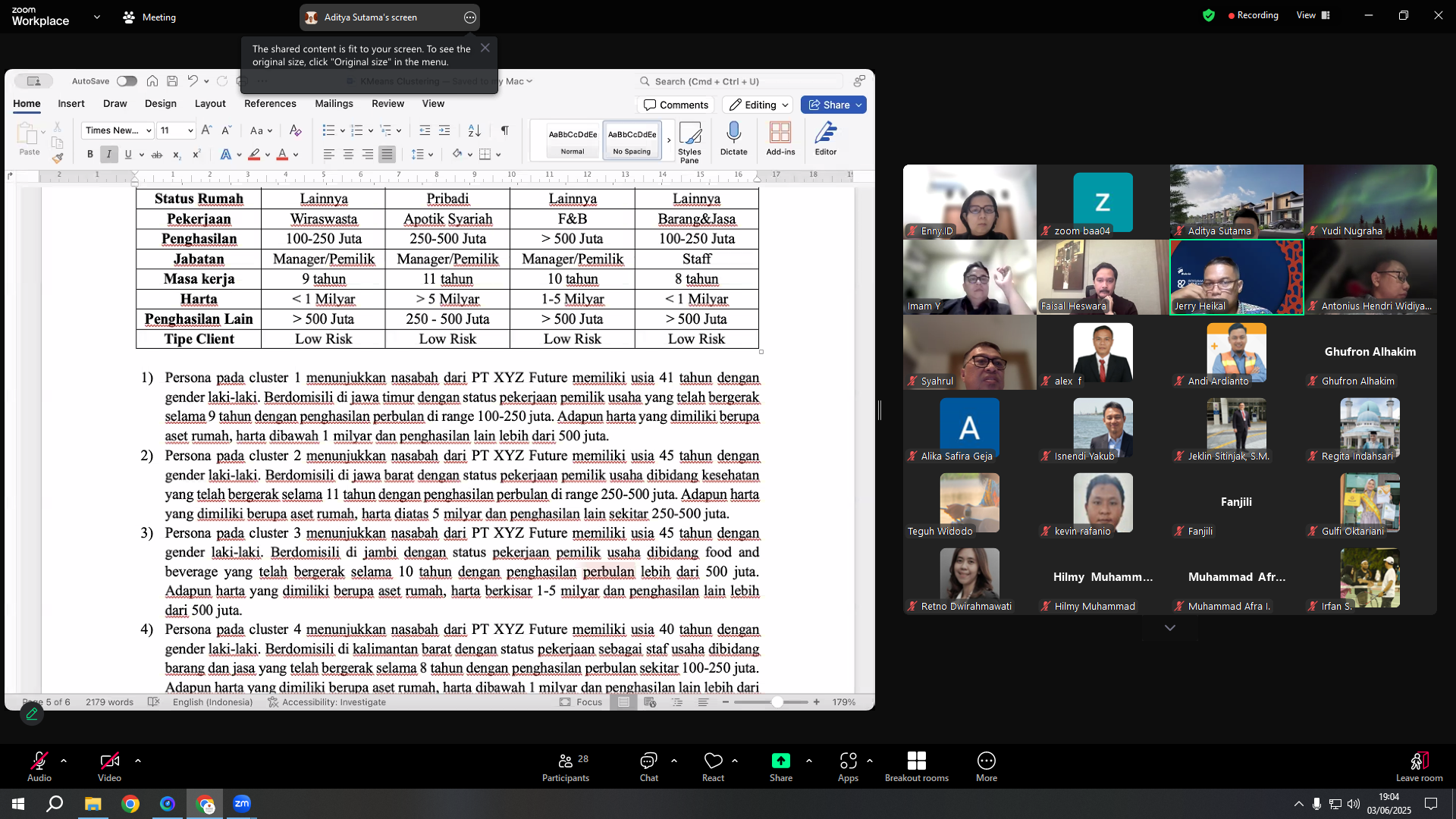1456x819 pixels.
Task: Open Zoom Apps
Action: (x=848, y=767)
